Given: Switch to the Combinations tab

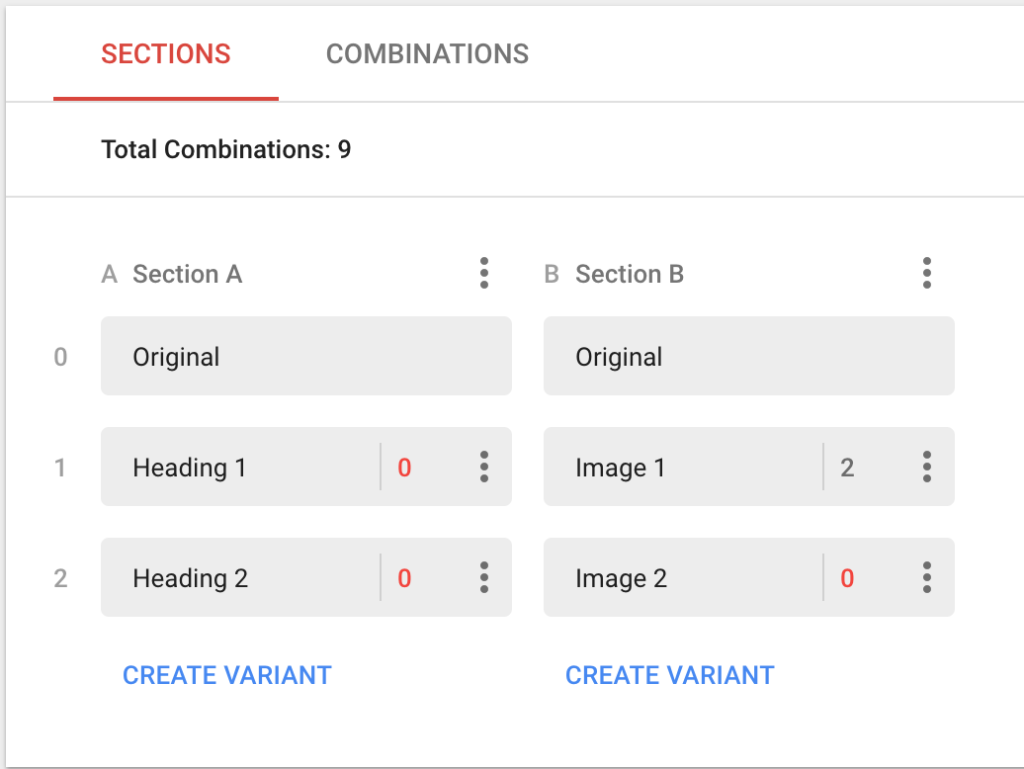Looking at the screenshot, I should (x=427, y=54).
